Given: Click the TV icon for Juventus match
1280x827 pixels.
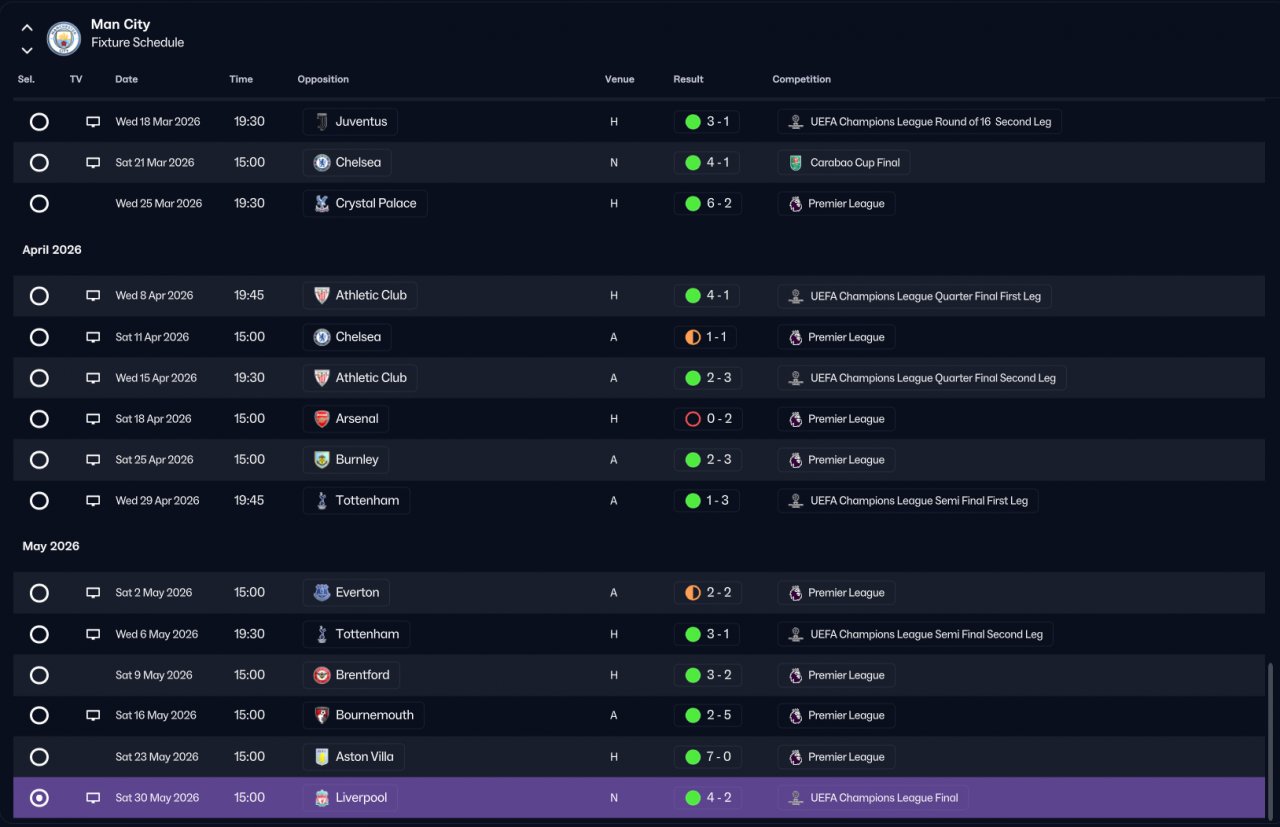Looking at the screenshot, I should tap(93, 122).
